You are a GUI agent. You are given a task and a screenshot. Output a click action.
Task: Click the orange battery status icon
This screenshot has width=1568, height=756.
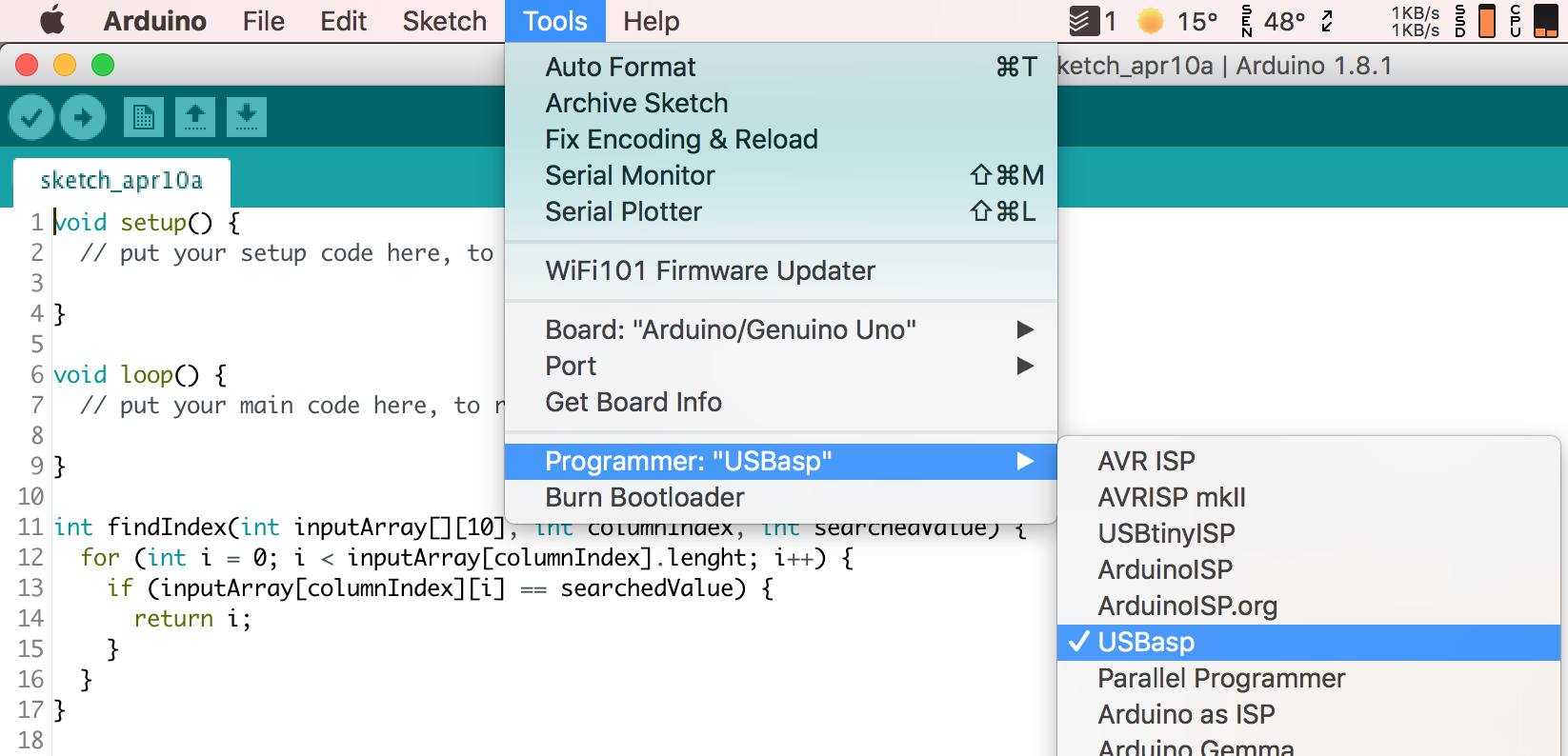(1486, 21)
